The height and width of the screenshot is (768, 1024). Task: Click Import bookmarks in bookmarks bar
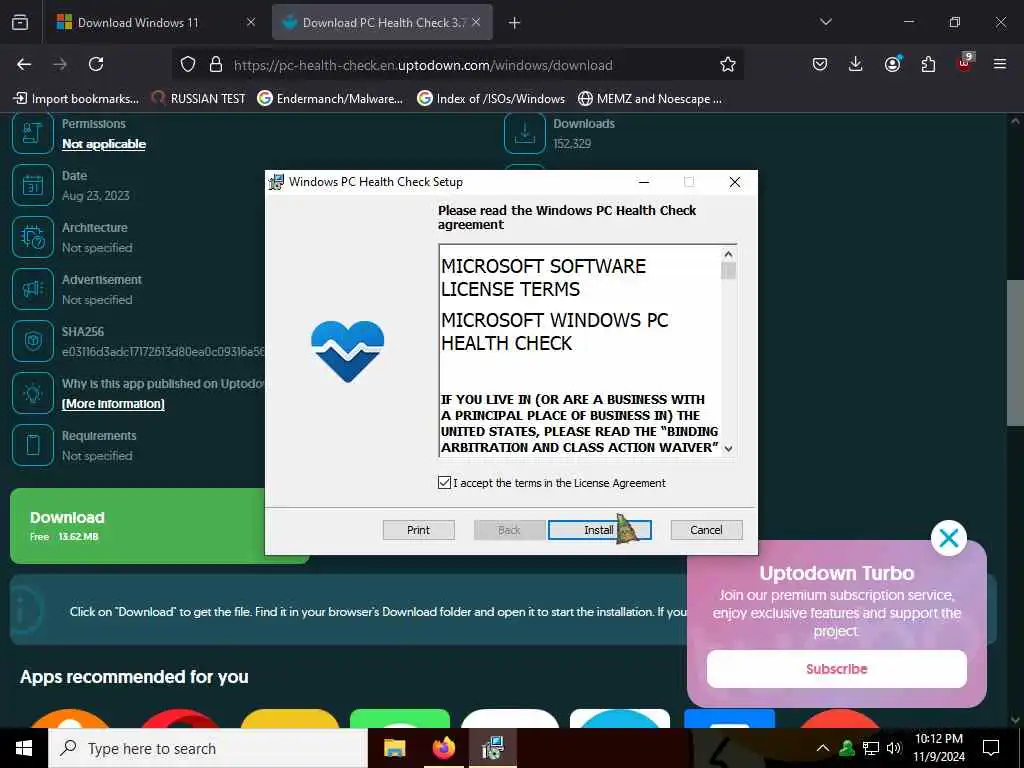[76, 99]
